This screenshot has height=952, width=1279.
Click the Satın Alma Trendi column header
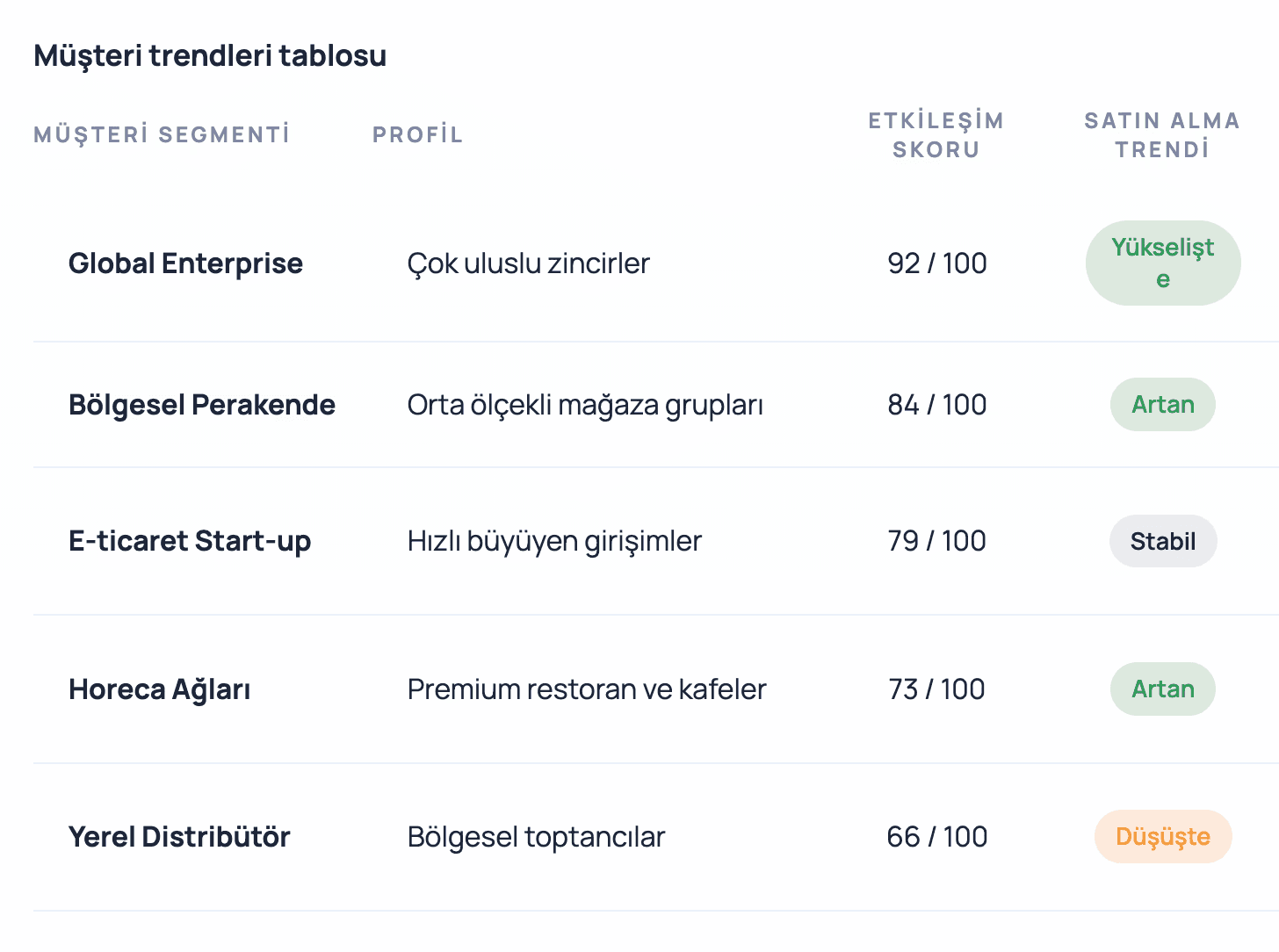[x=1162, y=135]
